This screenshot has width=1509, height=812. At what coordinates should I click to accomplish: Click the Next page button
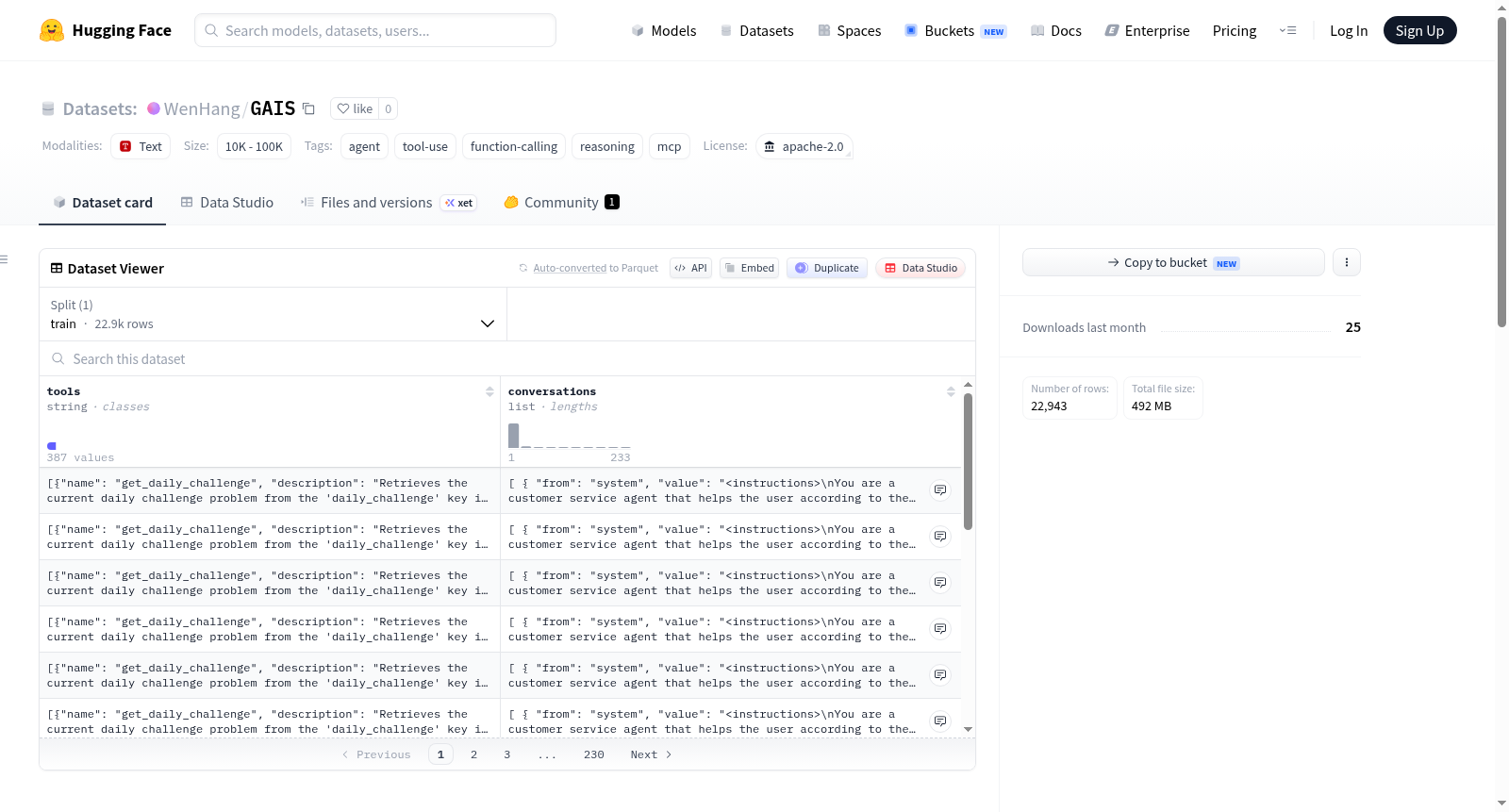click(651, 754)
